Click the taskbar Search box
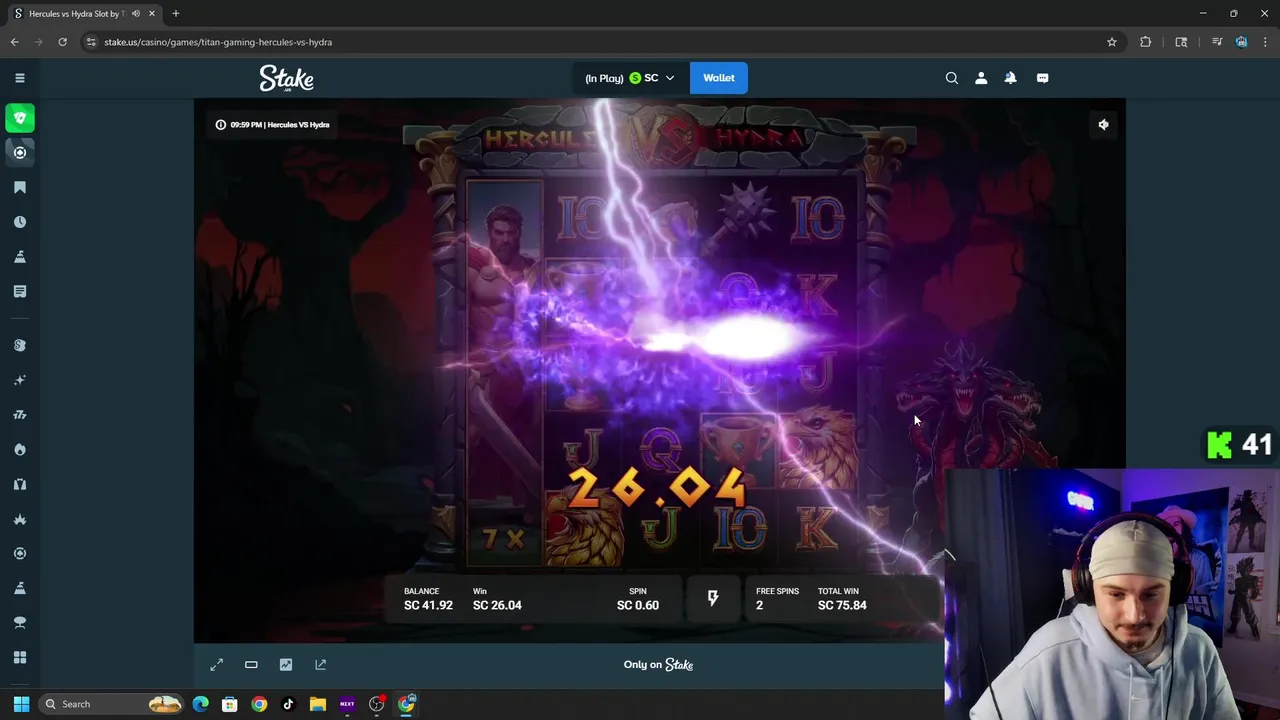Screen dimensions: 1280x720 tap(113, 704)
